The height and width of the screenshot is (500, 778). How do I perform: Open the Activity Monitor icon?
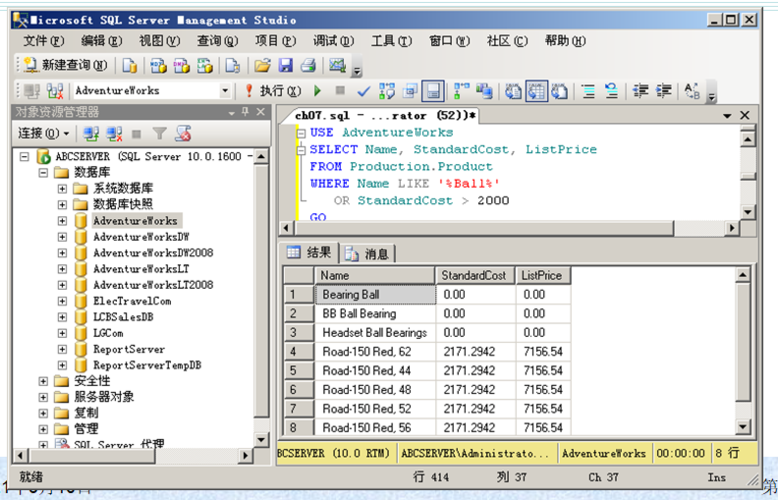pos(337,65)
